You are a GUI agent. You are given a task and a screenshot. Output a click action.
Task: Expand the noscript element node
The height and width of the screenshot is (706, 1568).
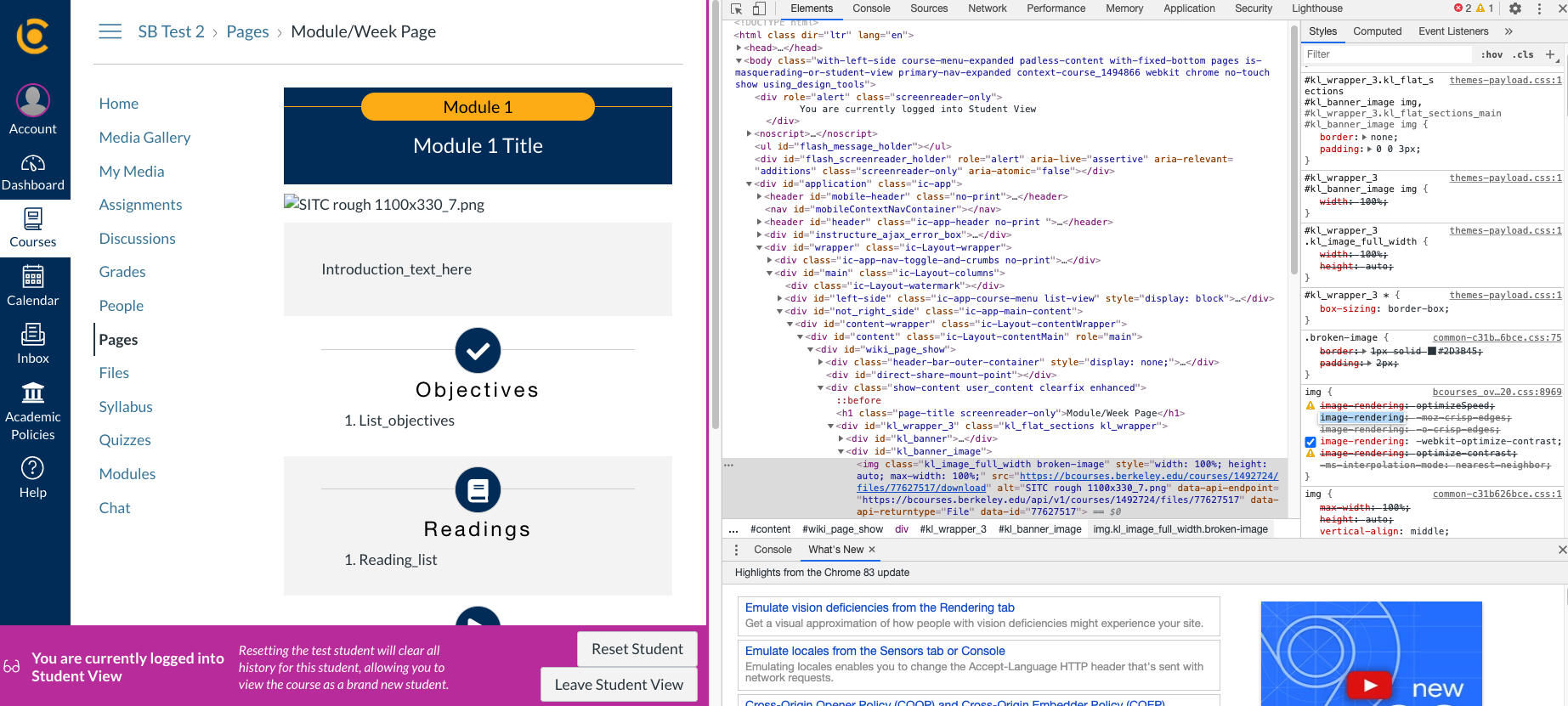tap(750, 133)
